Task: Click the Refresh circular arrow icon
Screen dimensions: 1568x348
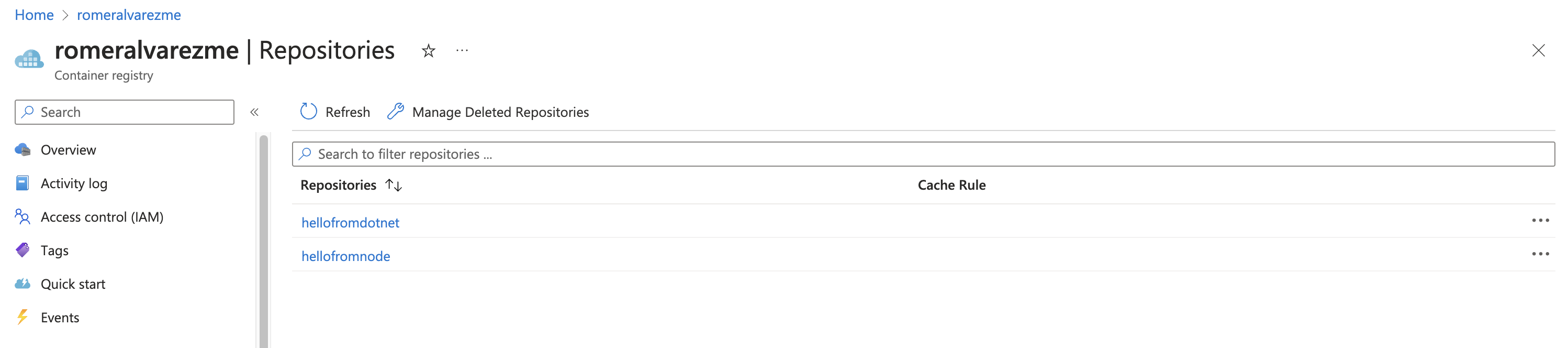Action: click(x=309, y=112)
